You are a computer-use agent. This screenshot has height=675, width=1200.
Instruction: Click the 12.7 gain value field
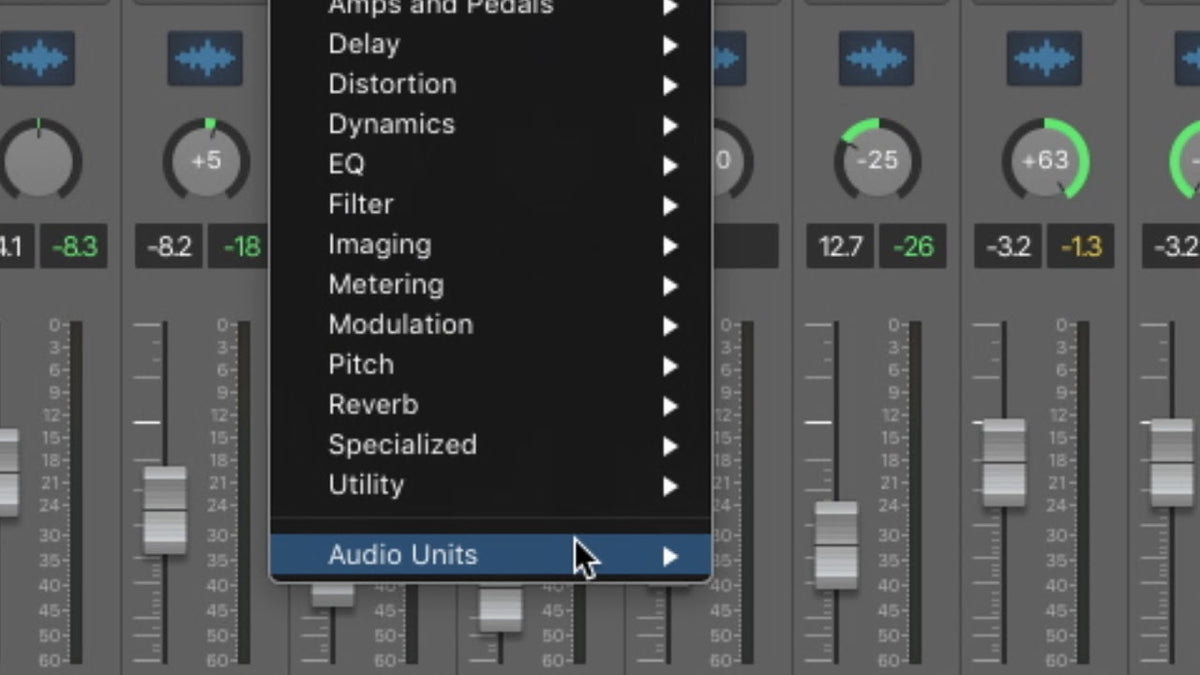(840, 246)
